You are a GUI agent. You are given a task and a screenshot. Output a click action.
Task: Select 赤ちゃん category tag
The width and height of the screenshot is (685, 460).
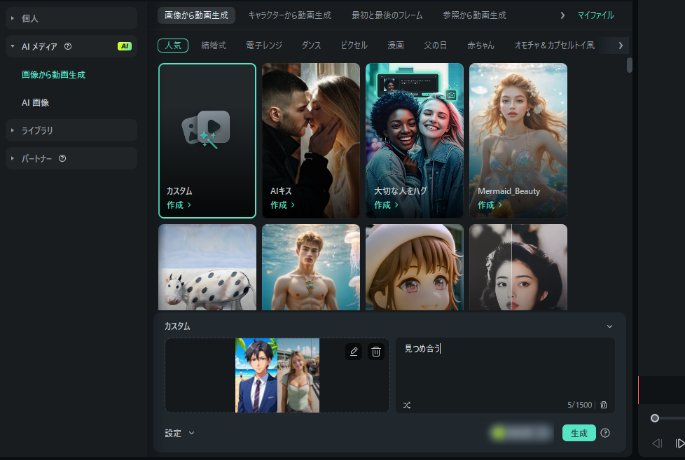pyautogui.click(x=481, y=45)
